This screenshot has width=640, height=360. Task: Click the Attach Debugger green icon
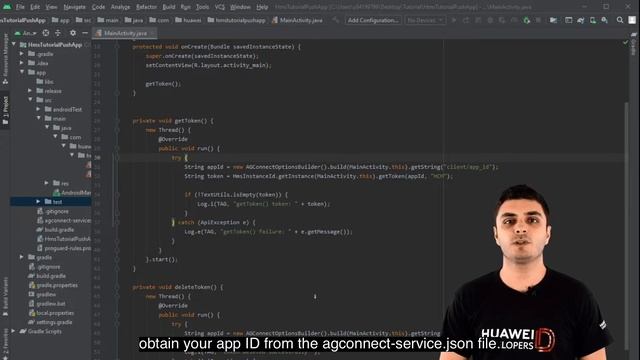tap(527, 20)
